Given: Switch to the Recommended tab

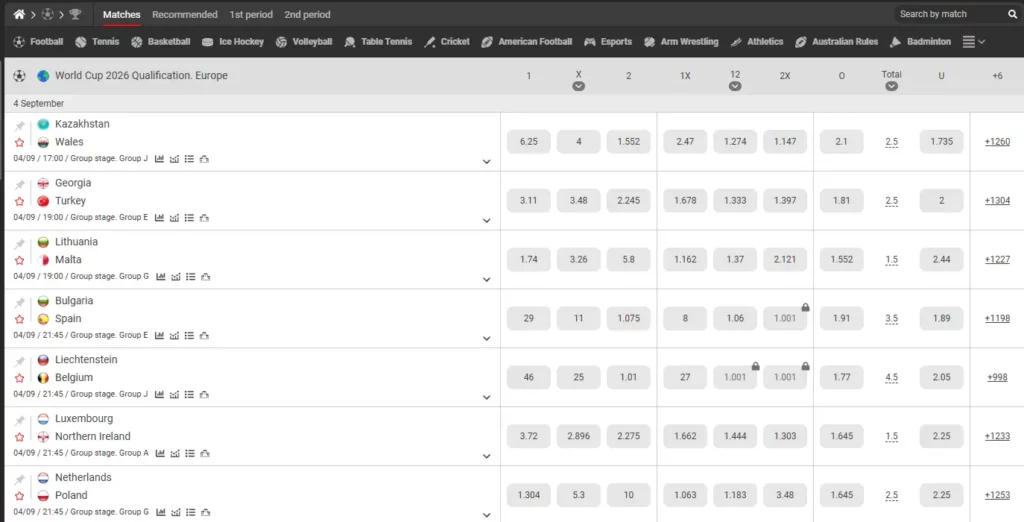Looking at the screenshot, I should 184,15.
